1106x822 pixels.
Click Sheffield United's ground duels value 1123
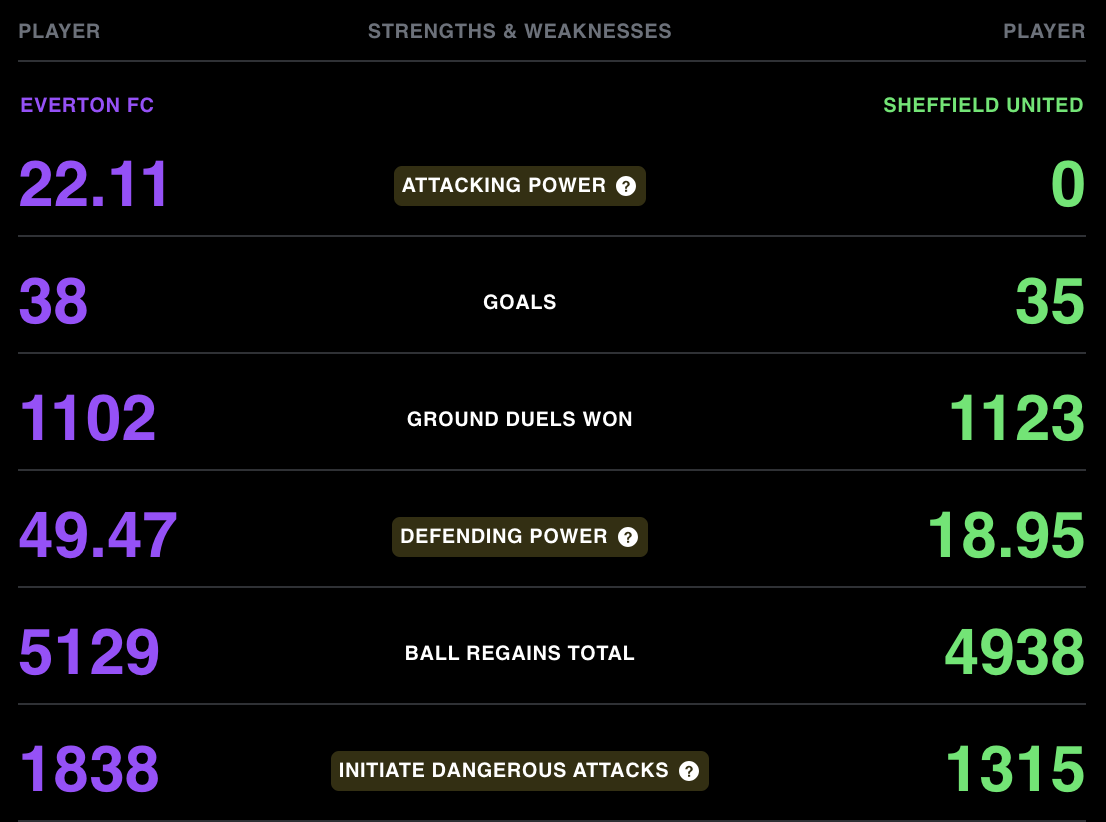[x=1017, y=418]
